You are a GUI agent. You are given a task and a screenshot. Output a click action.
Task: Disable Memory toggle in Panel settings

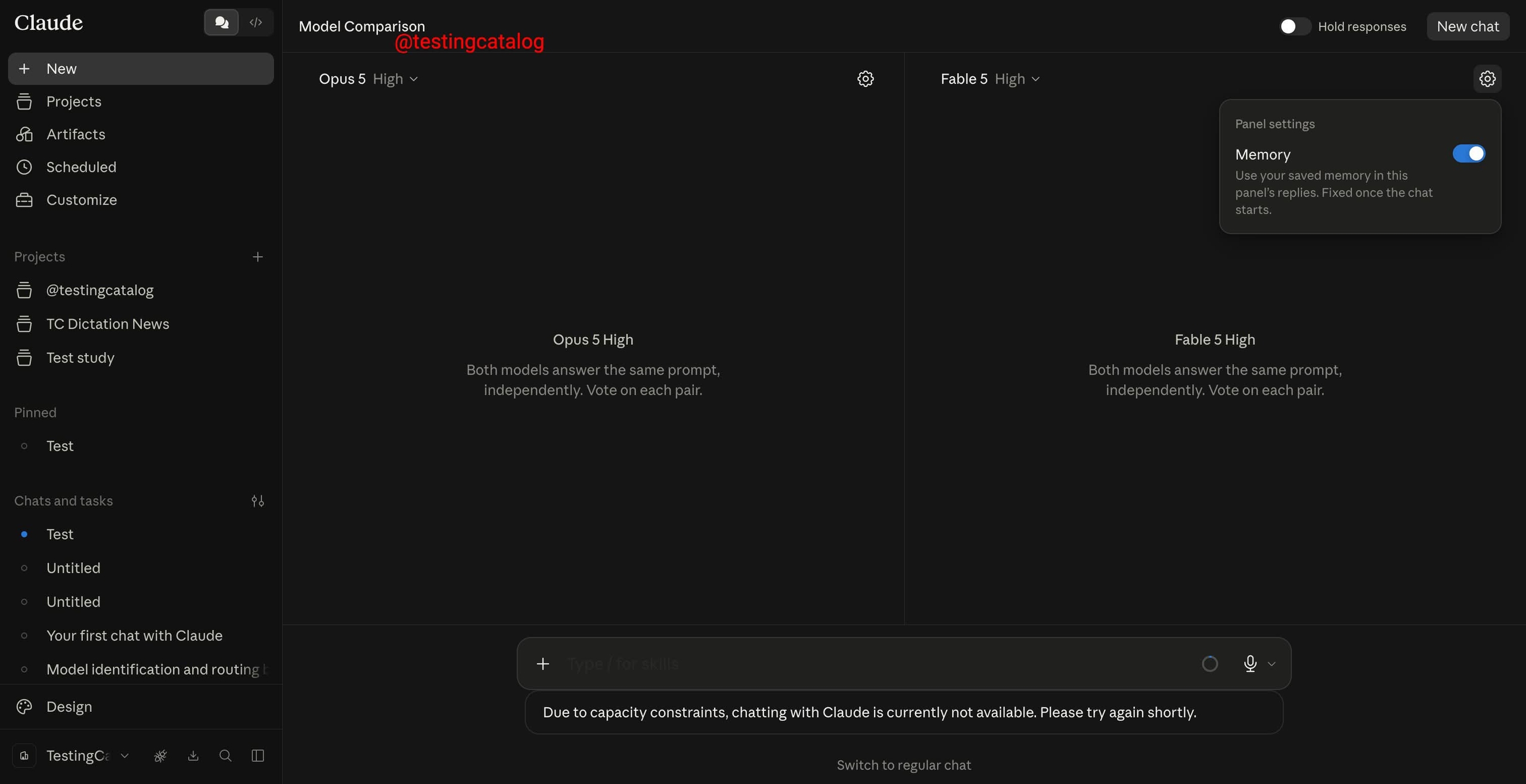tap(1469, 154)
